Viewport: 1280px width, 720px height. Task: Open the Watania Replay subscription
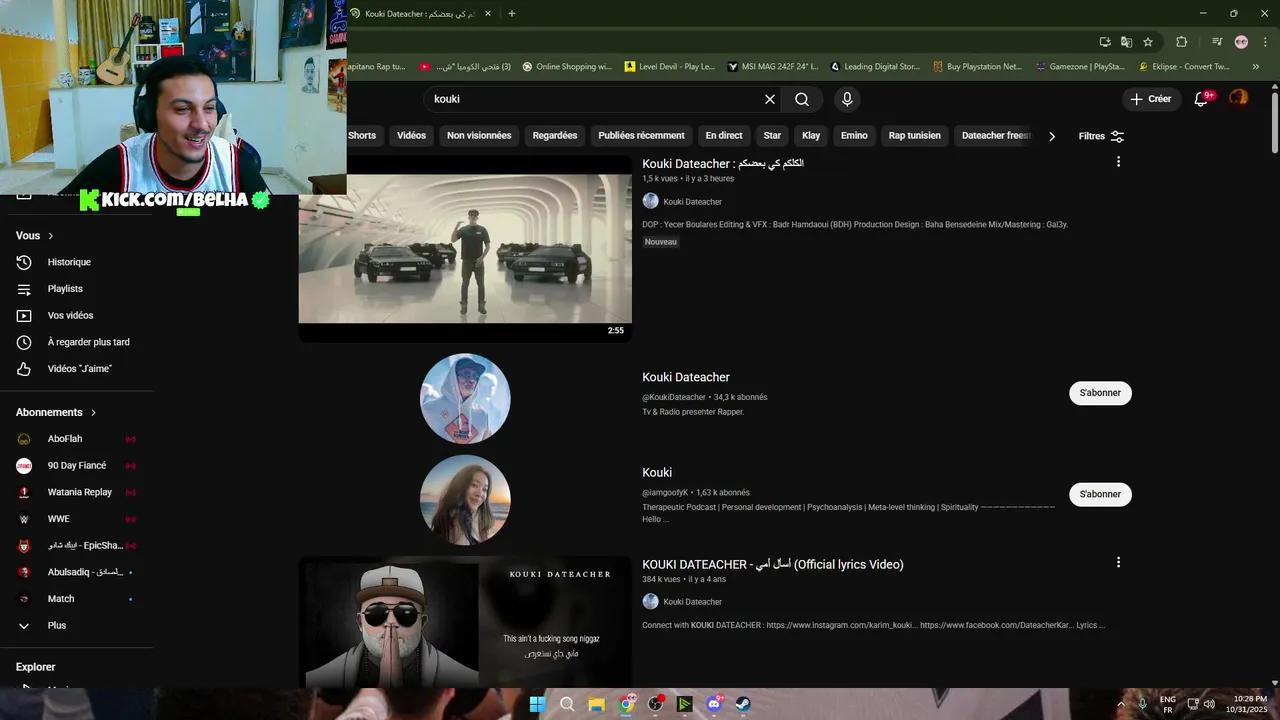(77, 492)
